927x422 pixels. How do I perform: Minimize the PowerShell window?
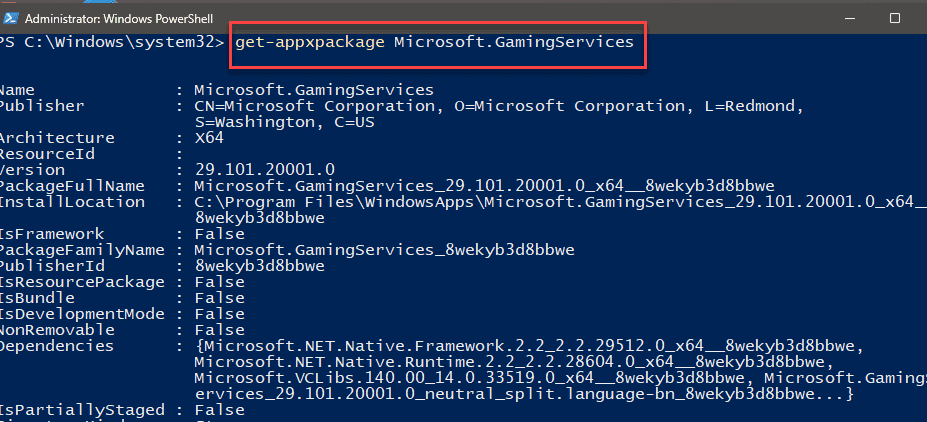(x=849, y=18)
